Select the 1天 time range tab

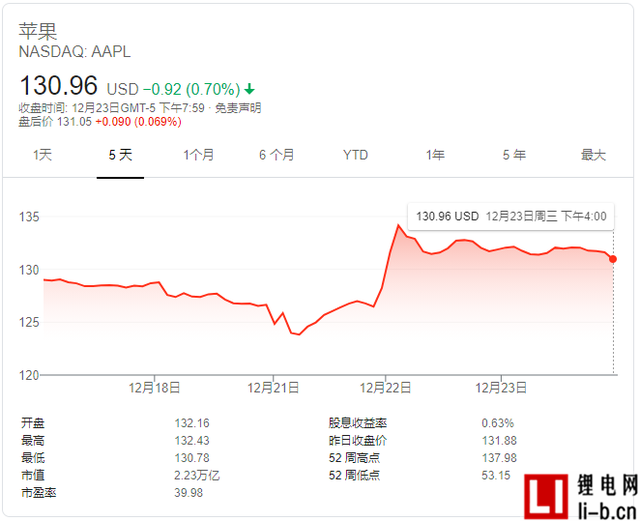coord(42,155)
